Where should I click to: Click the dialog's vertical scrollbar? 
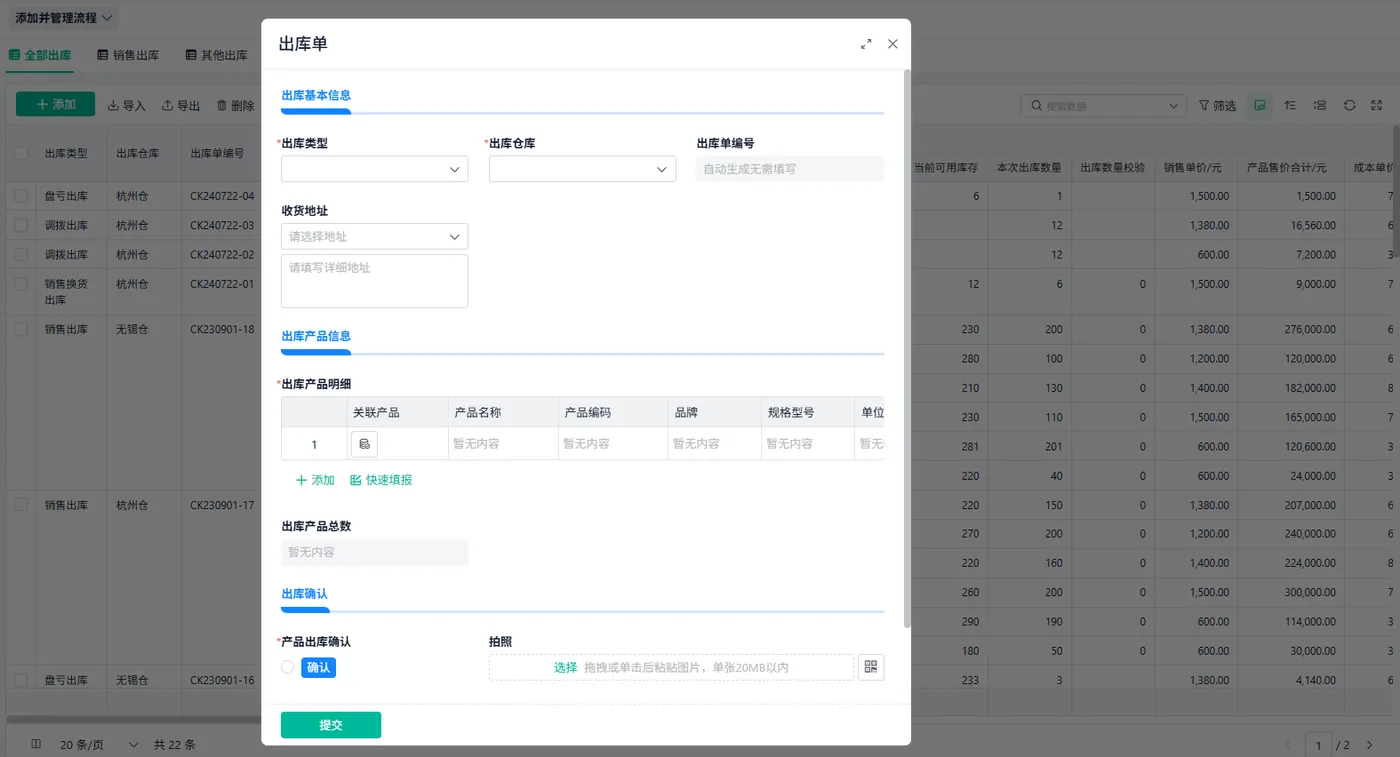[x=907, y=348]
